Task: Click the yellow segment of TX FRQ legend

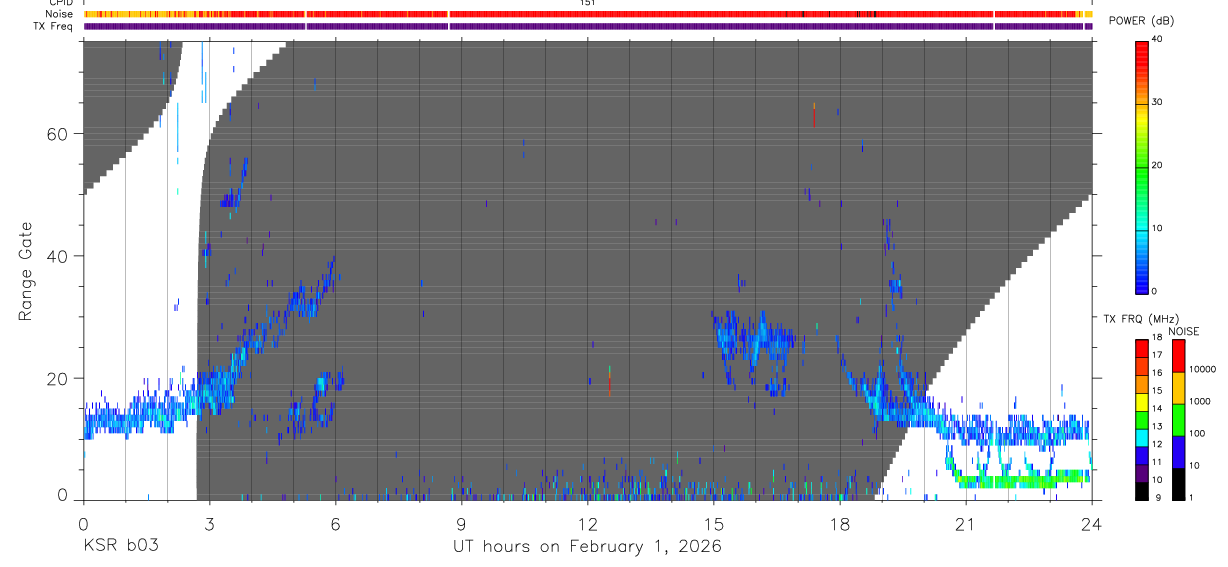Action: (x=1142, y=402)
